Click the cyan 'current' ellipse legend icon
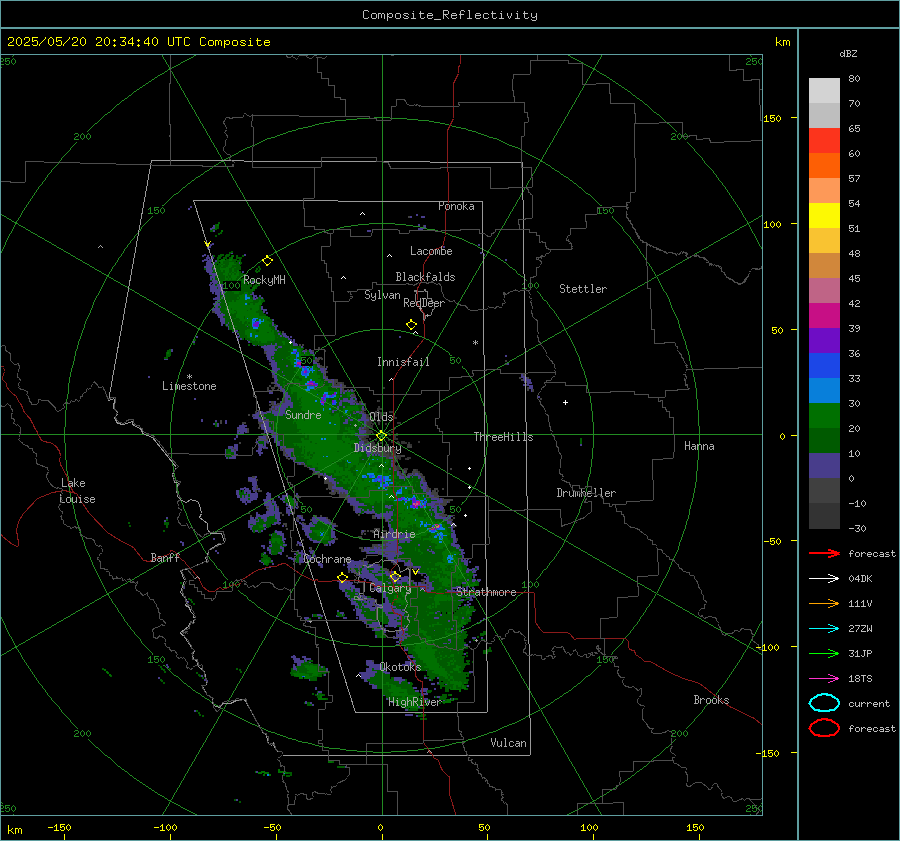900x841 pixels. coord(824,703)
